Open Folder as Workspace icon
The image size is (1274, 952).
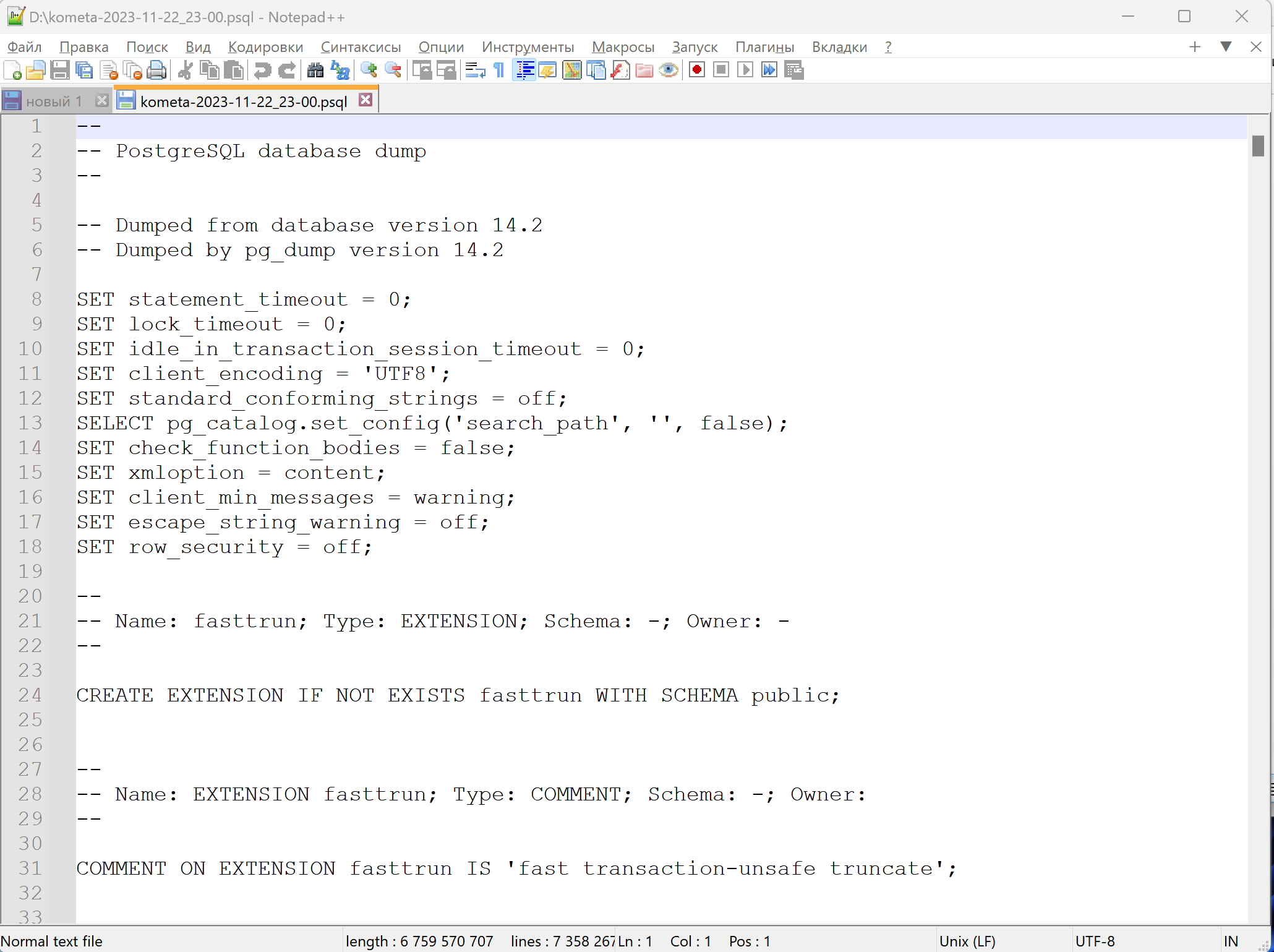coord(644,71)
